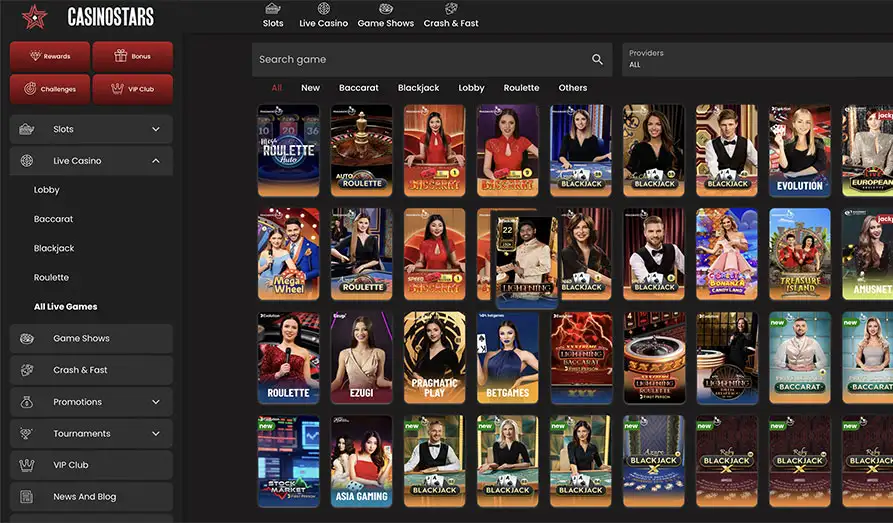Open the Speed Baccarat game thumbnail
This screenshot has height=523, width=893.
pos(435,254)
